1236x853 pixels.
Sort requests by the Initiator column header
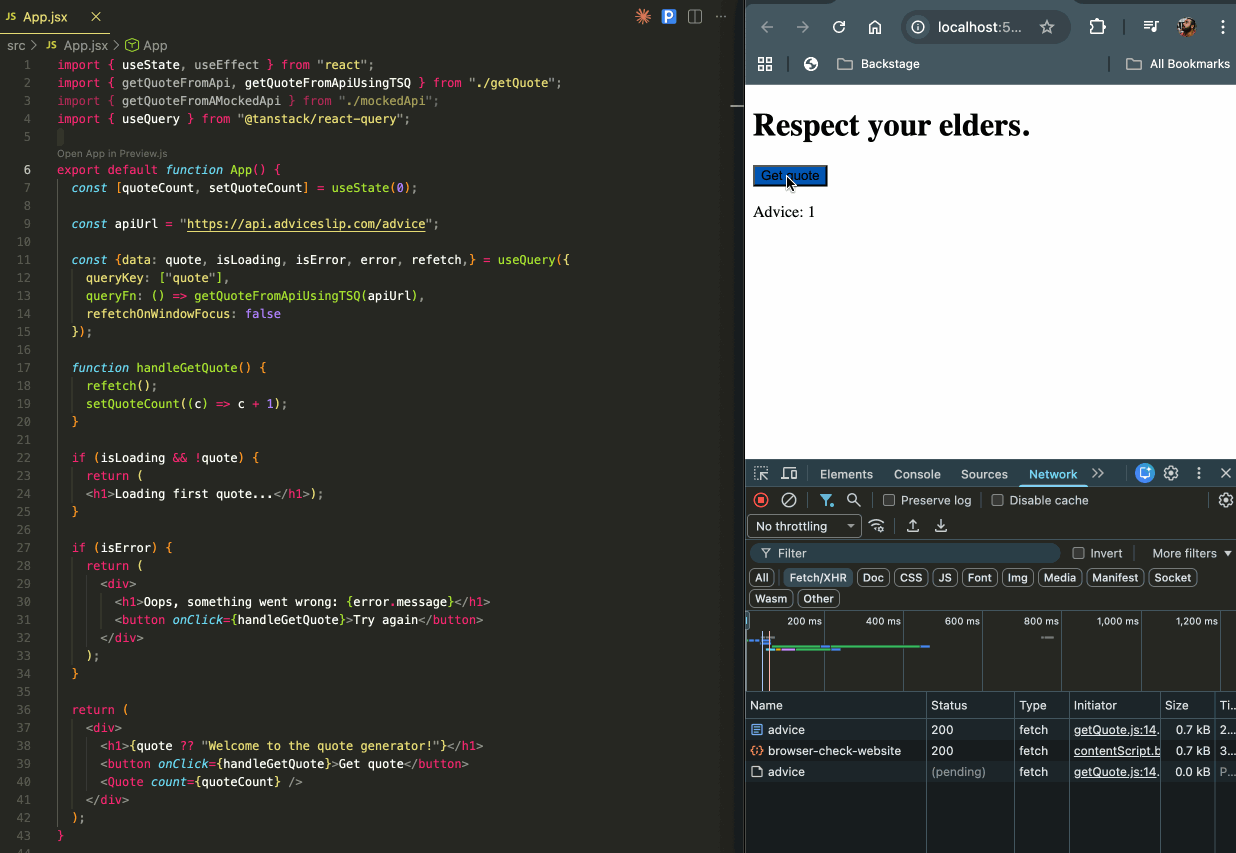1115,705
